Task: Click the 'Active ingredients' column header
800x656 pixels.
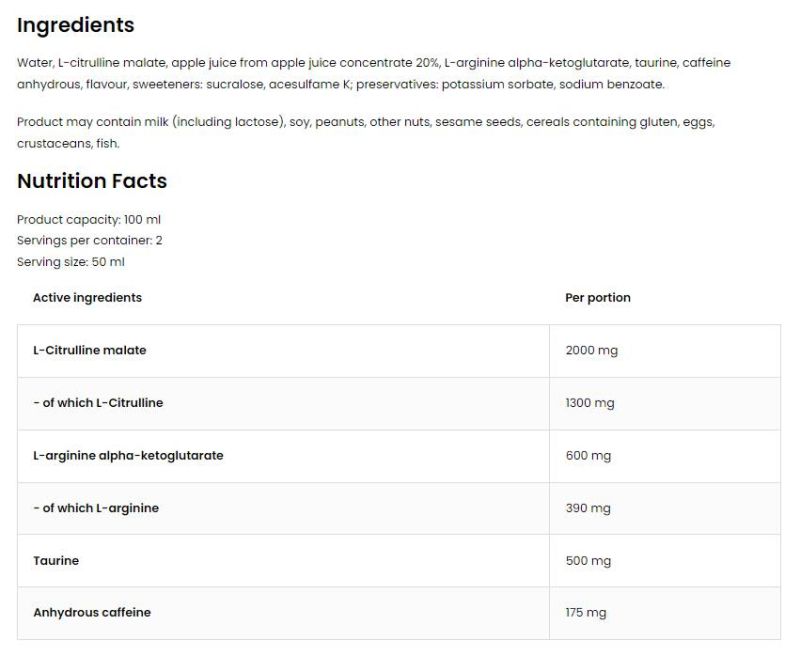Action: 87,297
